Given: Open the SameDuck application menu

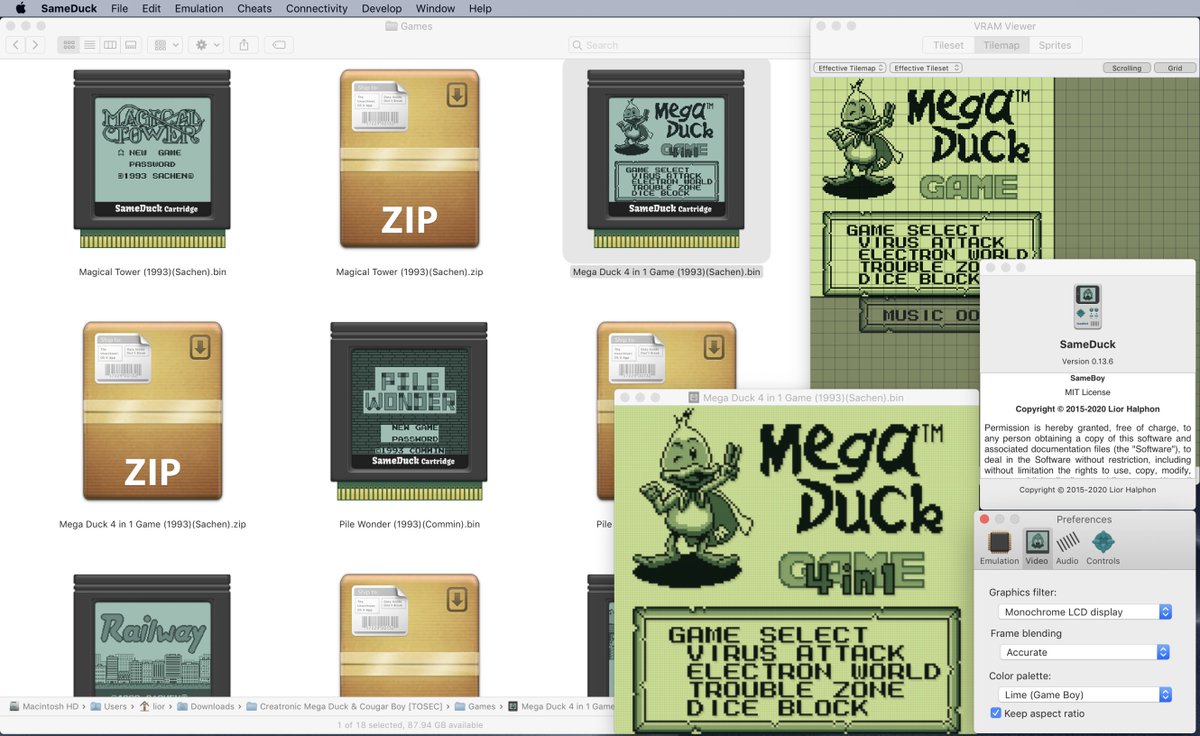Looking at the screenshot, I should pos(69,8).
